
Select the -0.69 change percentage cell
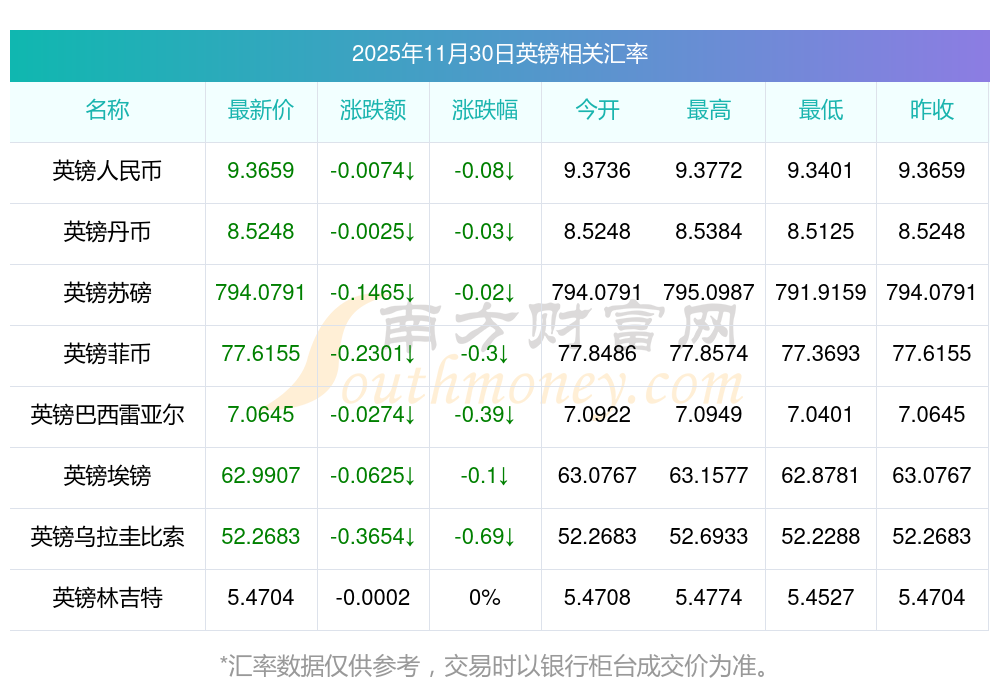tap(484, 537)
